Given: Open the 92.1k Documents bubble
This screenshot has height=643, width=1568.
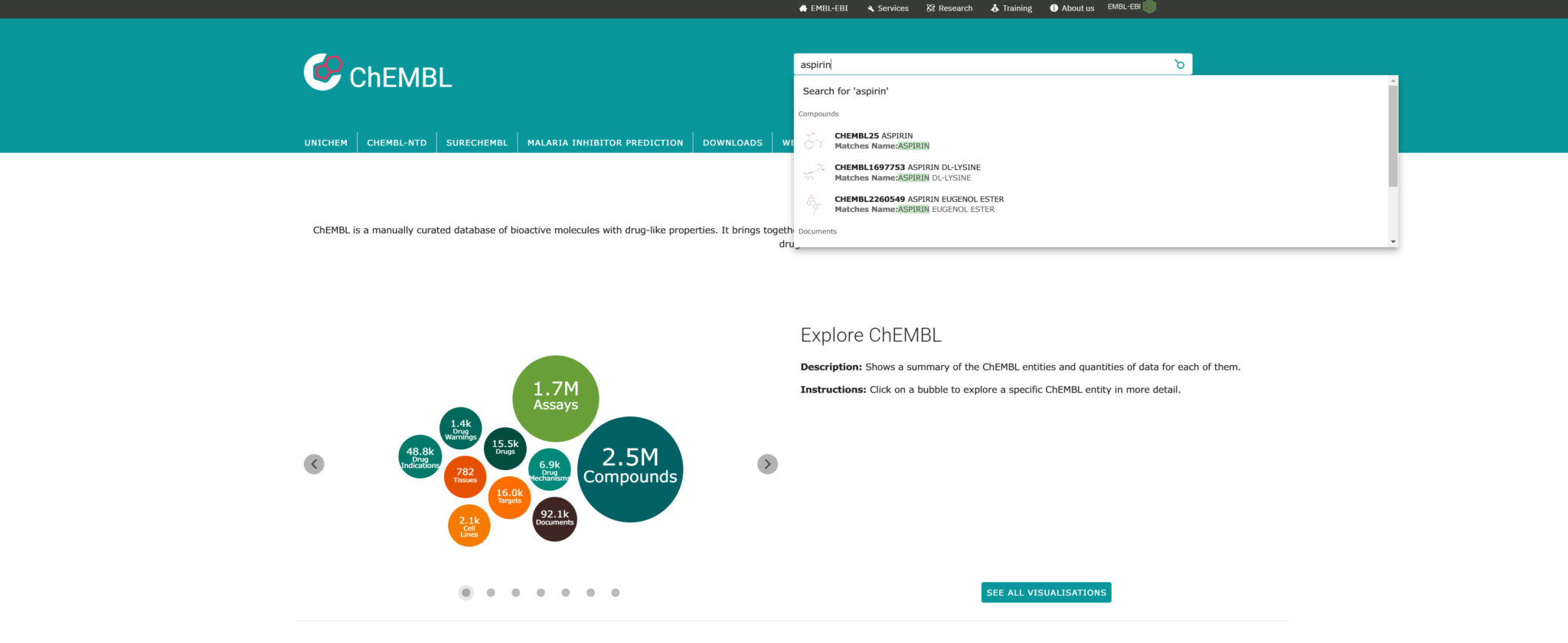Looking at the screenshot, I should (x=554, y=518).
